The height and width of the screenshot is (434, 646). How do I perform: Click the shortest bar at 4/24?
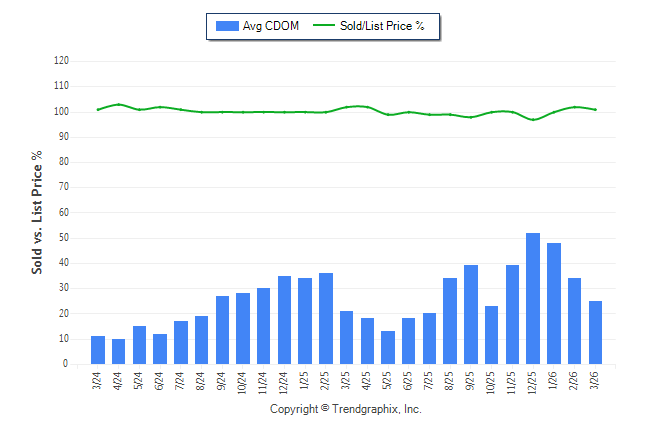[x=118, y=352]
